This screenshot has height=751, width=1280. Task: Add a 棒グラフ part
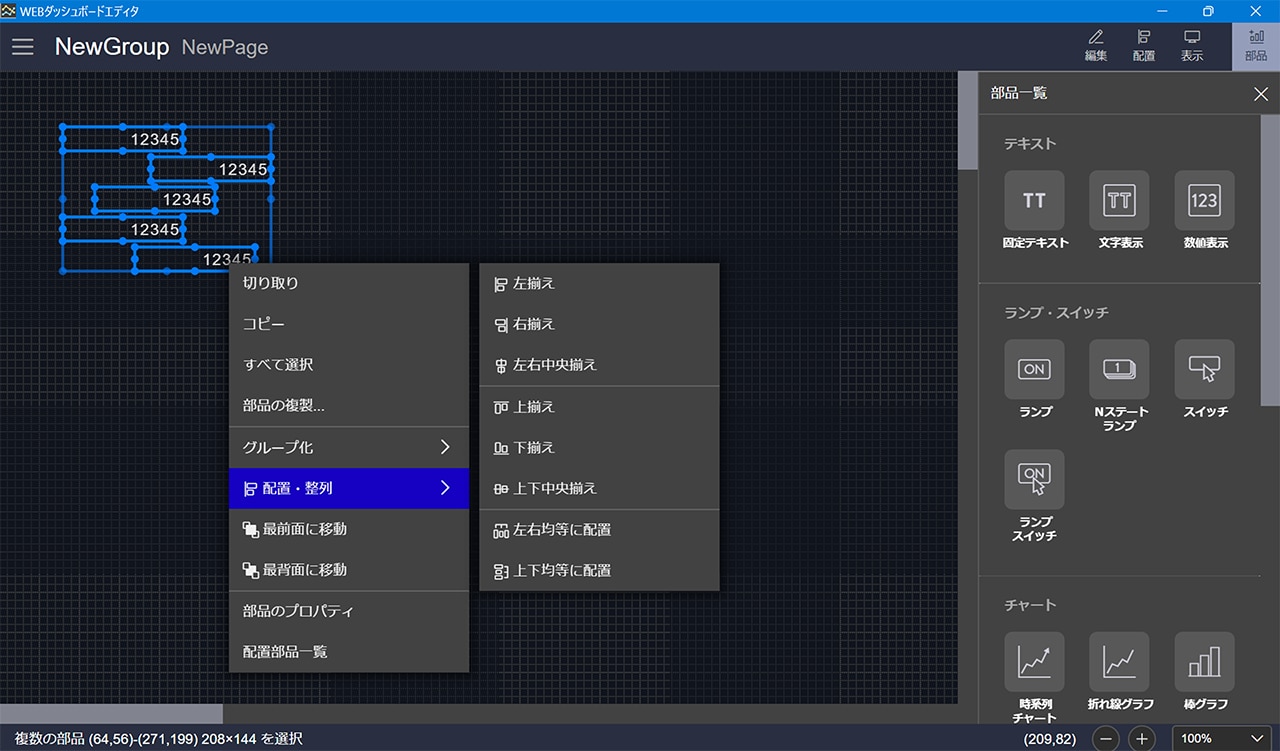(1204, 662)
